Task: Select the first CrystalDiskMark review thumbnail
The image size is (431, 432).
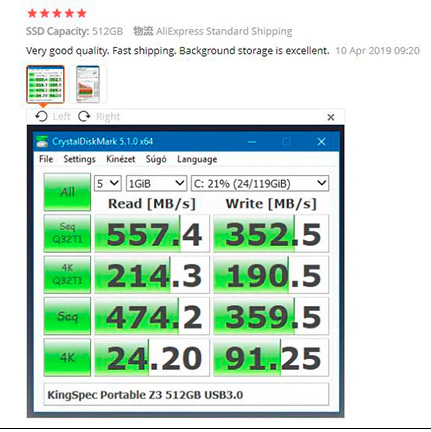Action: (x=45, y=84)
